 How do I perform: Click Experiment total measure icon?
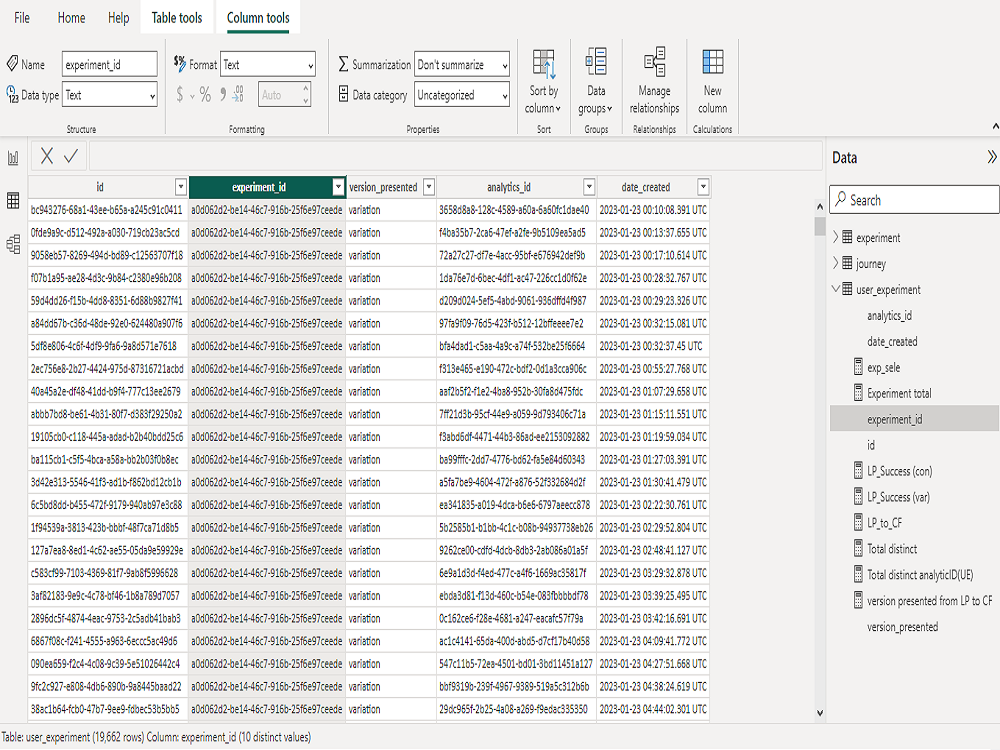858,393
